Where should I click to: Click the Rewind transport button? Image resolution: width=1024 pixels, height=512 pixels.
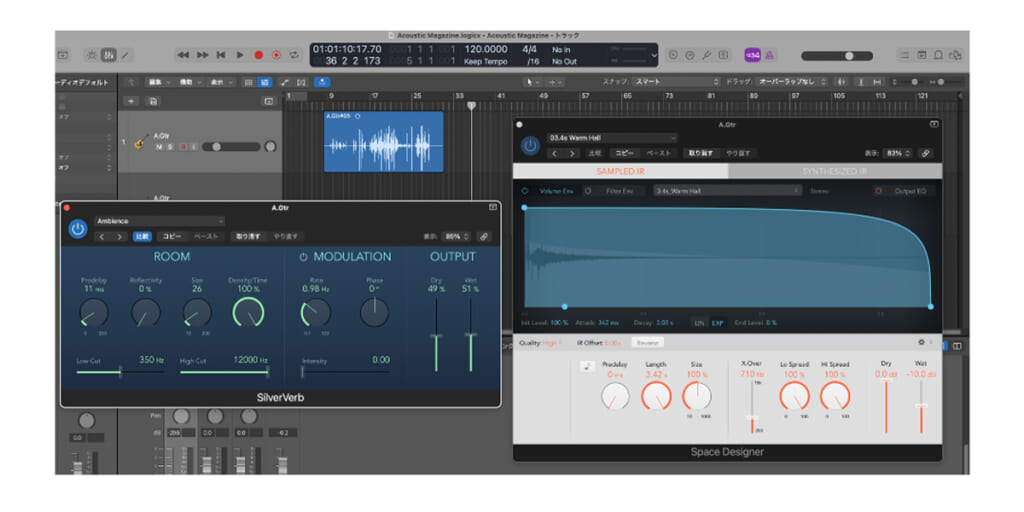tap(184, 56)
